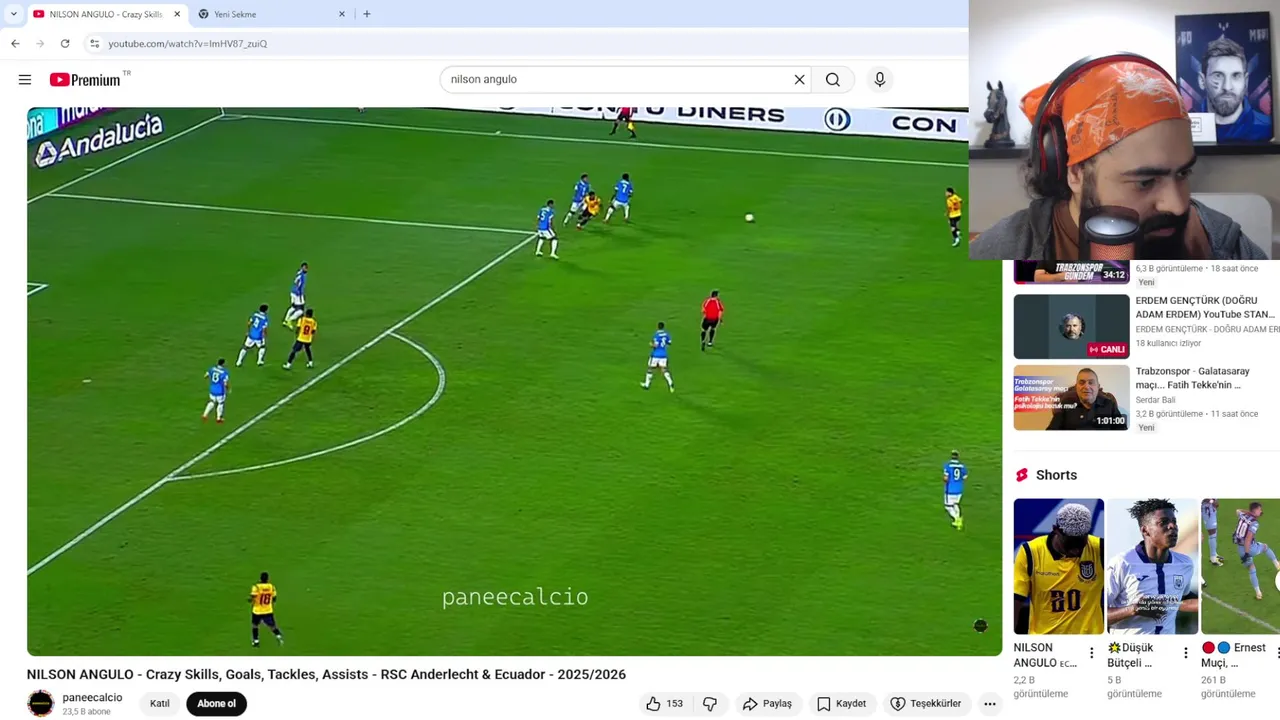Reload the page
Image resolution: width=1280 pixels, height=720 pixels.
click(65, 43)
